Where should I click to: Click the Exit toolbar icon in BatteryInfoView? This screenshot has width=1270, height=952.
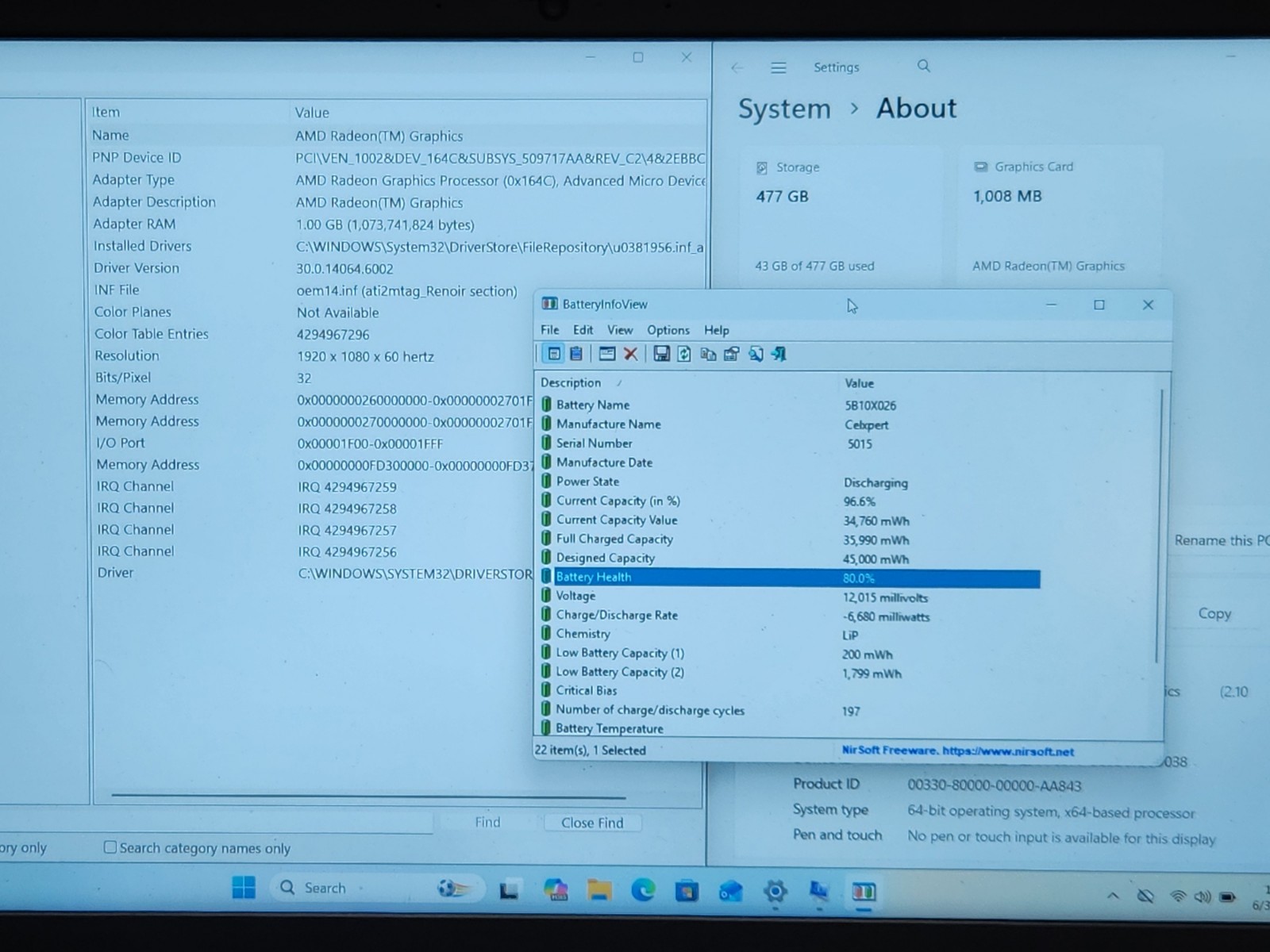[779, 354]
